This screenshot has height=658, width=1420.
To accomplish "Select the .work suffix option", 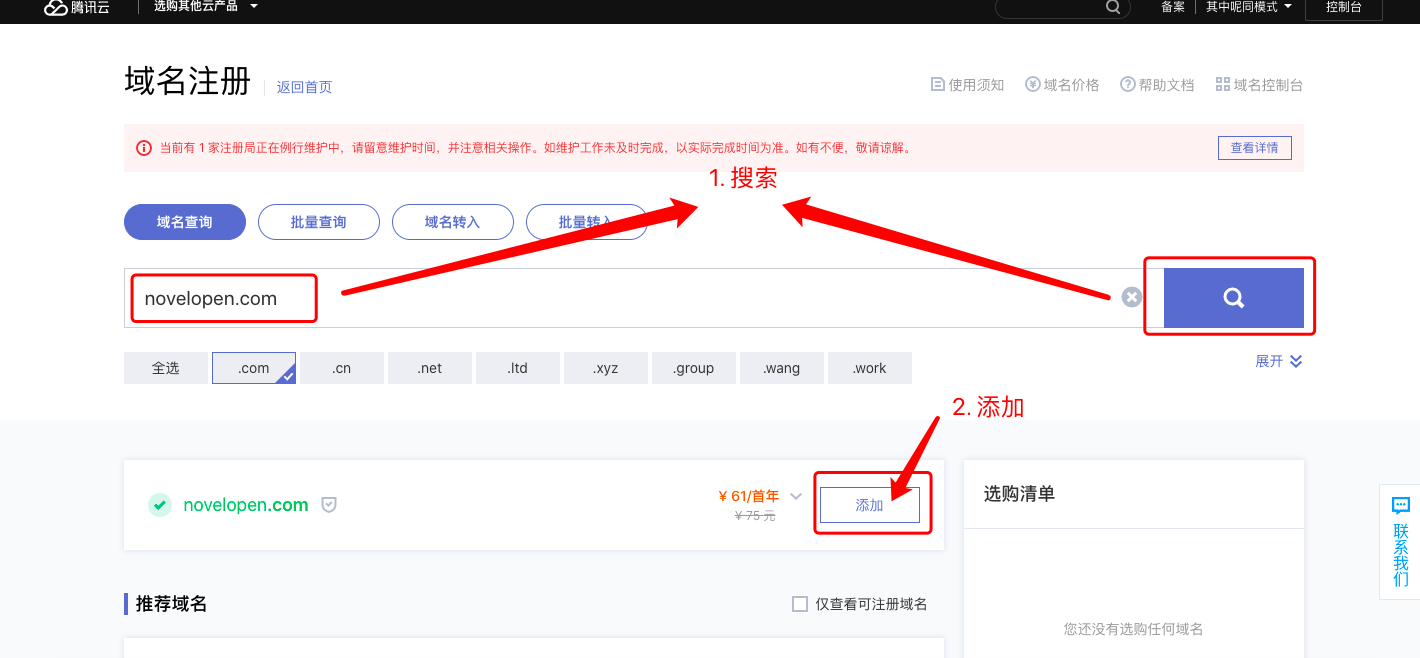I will [870, 368].
